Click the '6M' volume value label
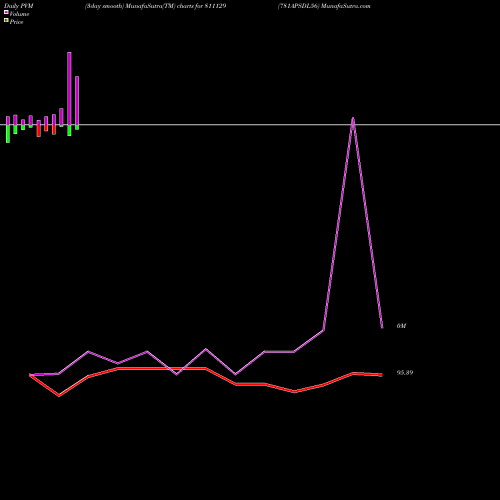The height and width of the screenshot is (500, 500). click(401, 326)
